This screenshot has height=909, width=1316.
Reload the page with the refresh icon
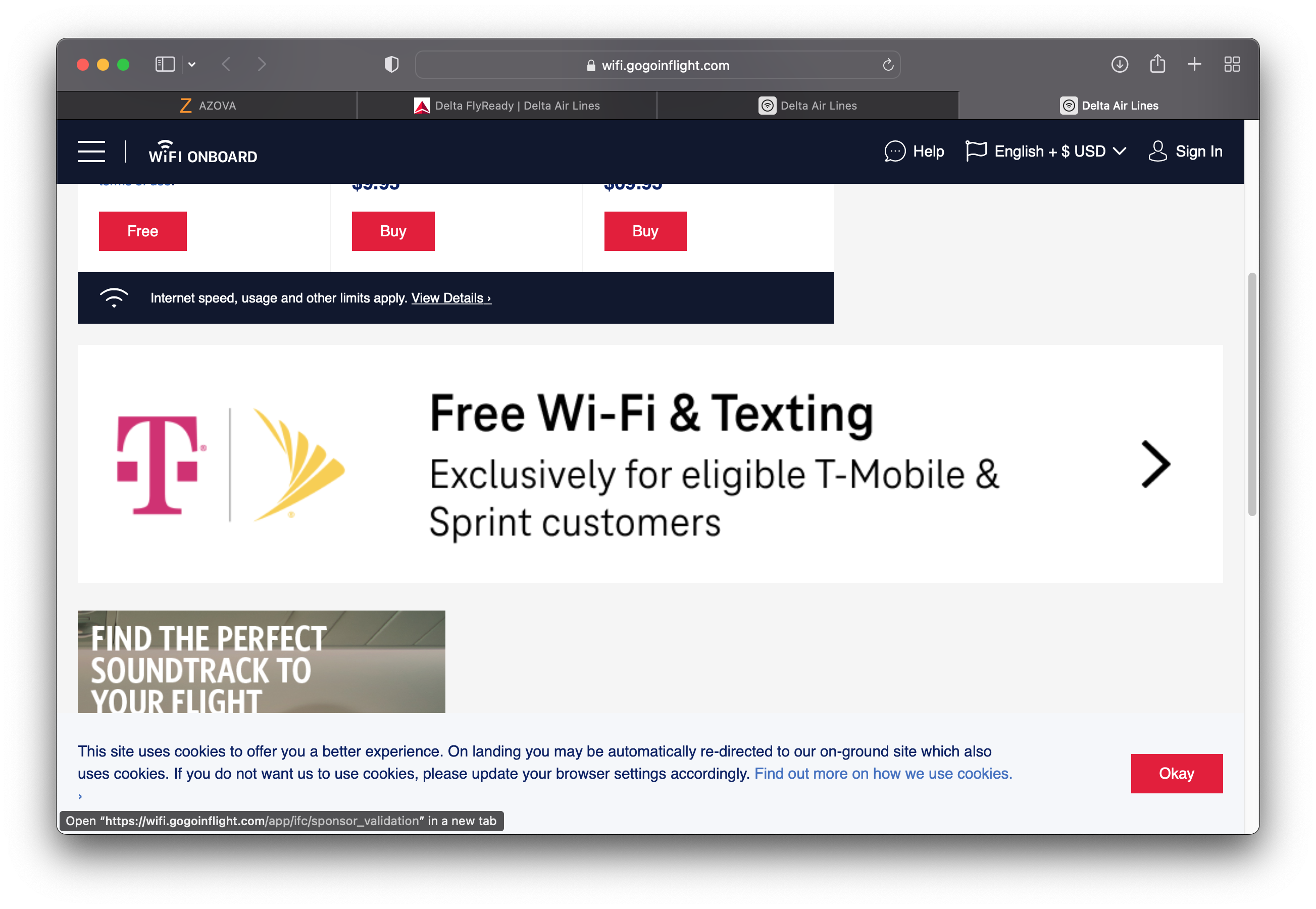(x=888, y=65)
